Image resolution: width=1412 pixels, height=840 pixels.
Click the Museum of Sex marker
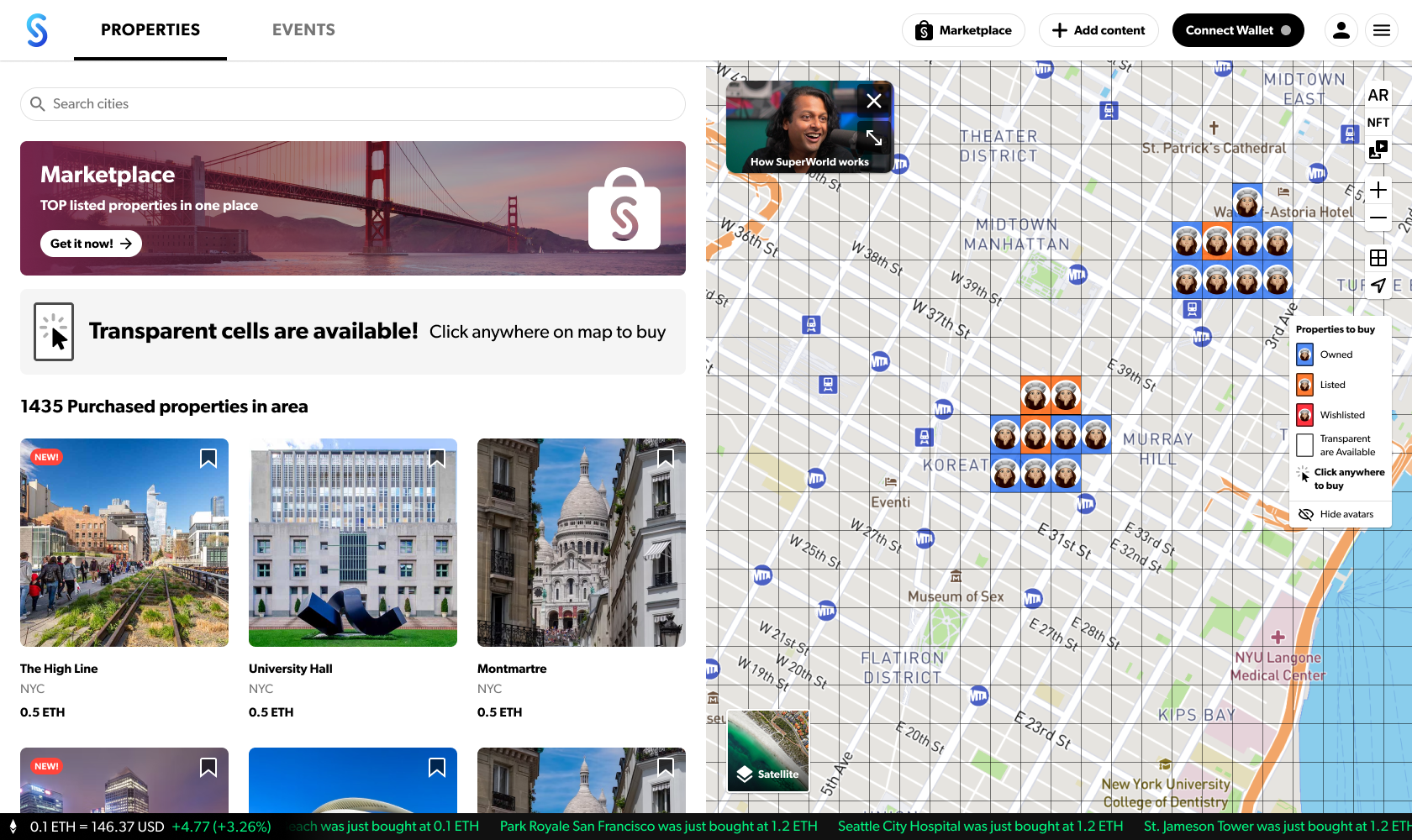pyautogui.click(x=956, y=576)
